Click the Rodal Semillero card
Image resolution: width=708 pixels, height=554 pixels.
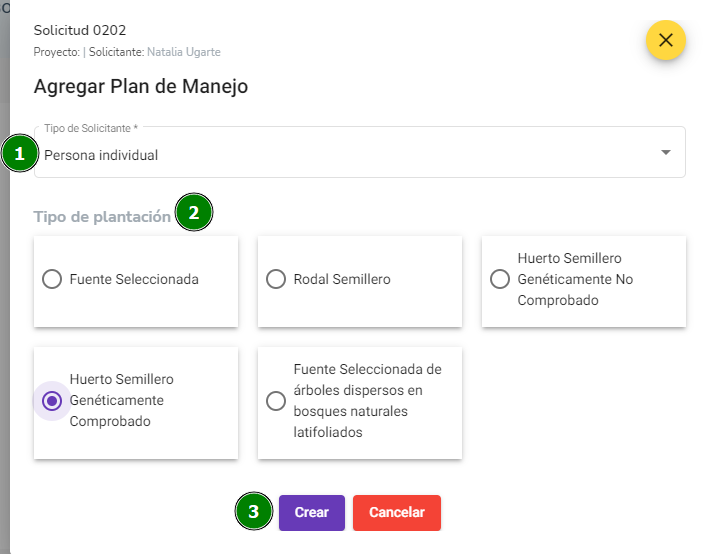[360, 281]
